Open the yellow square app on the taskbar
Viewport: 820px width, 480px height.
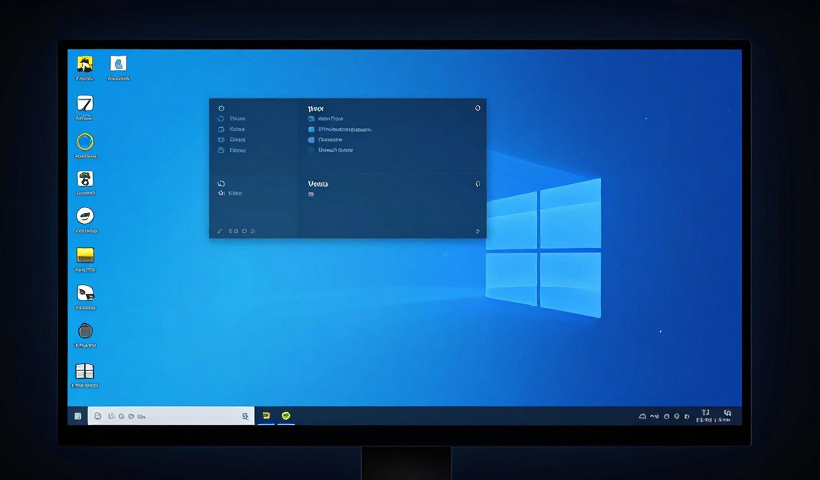tap(266, 416)
